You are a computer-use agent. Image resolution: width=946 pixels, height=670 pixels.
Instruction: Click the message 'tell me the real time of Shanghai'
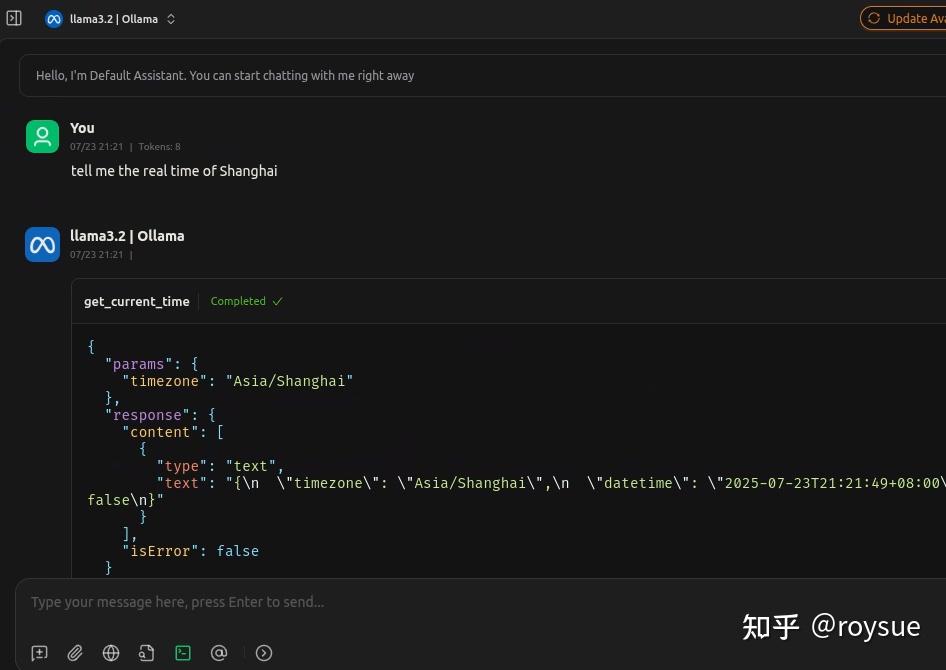[174, 171]
